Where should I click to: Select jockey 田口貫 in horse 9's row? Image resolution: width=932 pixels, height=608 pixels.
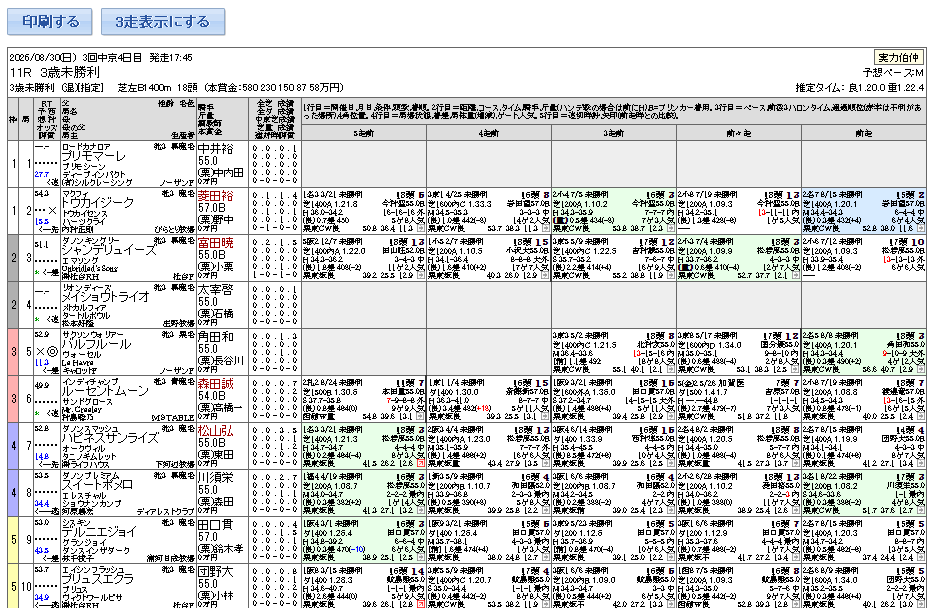[215, 525]
